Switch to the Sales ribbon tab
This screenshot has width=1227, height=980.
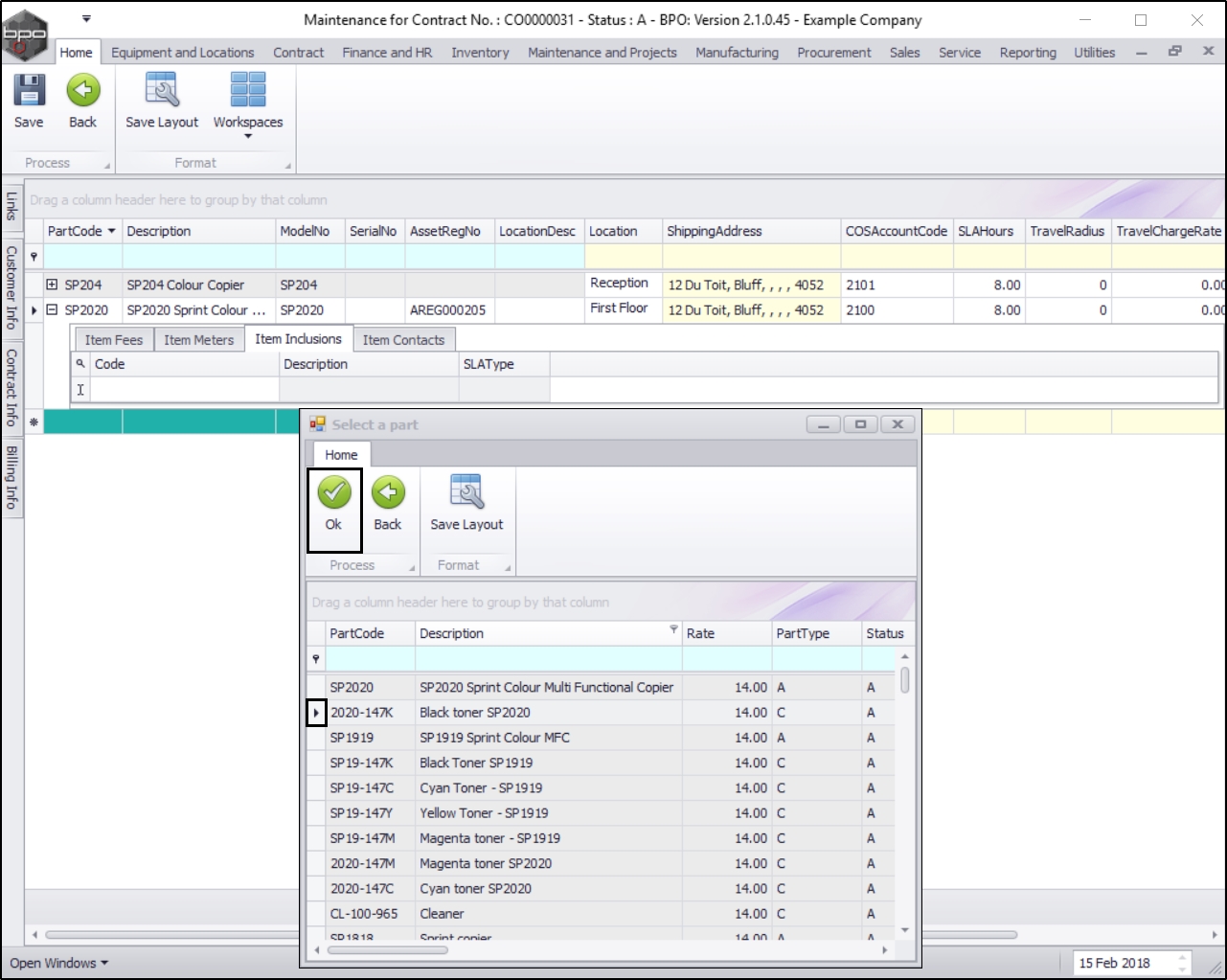click(904, 53)
